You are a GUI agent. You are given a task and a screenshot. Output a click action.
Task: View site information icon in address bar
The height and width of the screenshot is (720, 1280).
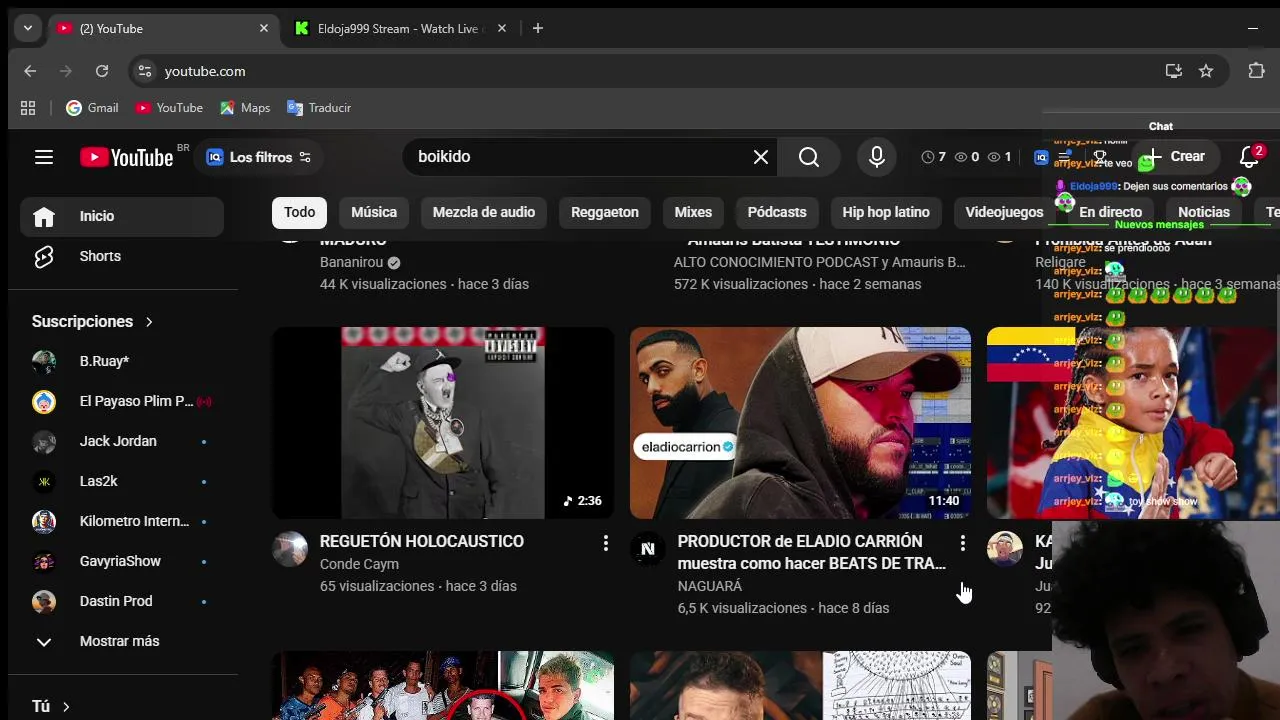point(145,71)
